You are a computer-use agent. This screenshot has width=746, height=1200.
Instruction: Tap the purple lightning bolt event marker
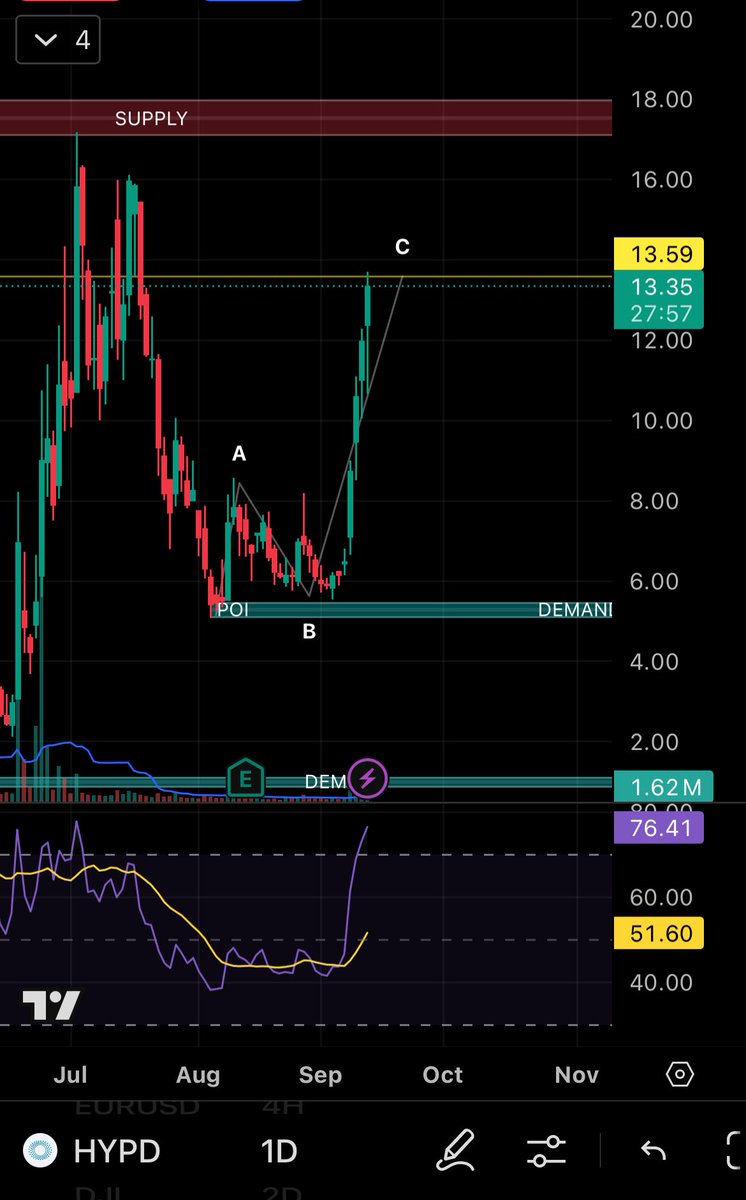[x=368, y=777]
